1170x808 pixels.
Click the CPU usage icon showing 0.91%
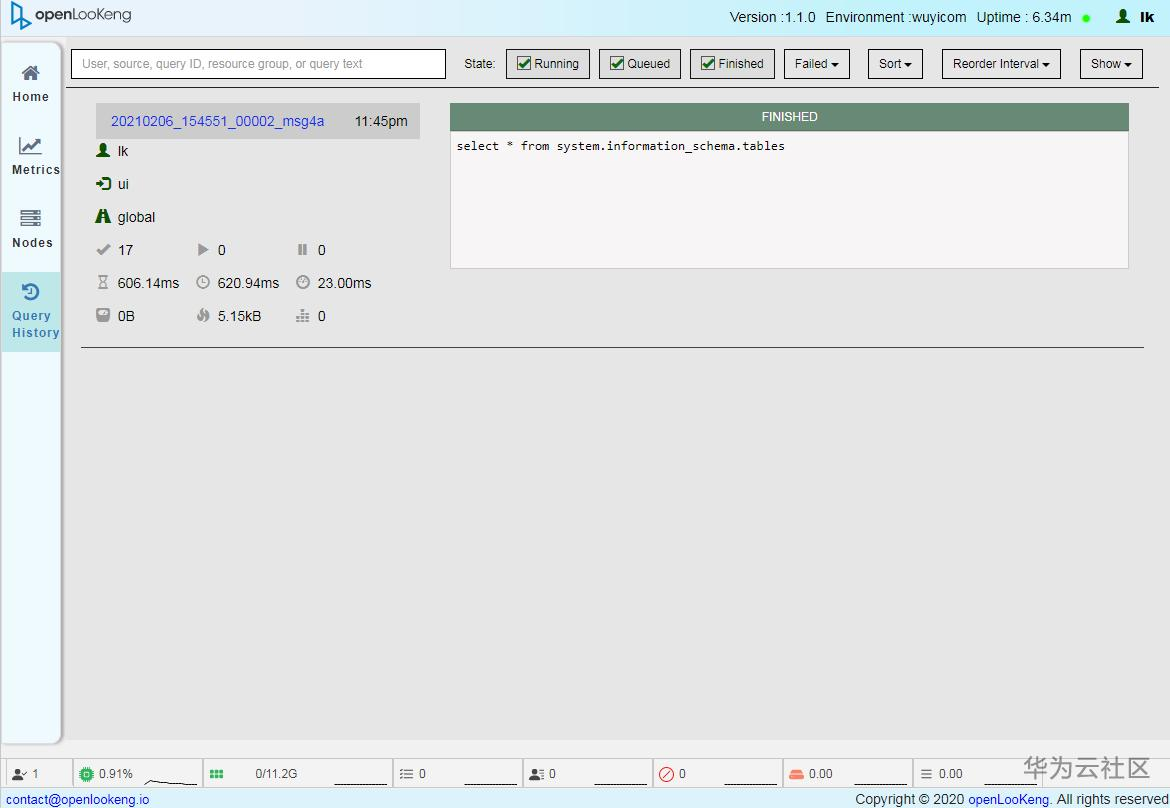tap(87, 774)
